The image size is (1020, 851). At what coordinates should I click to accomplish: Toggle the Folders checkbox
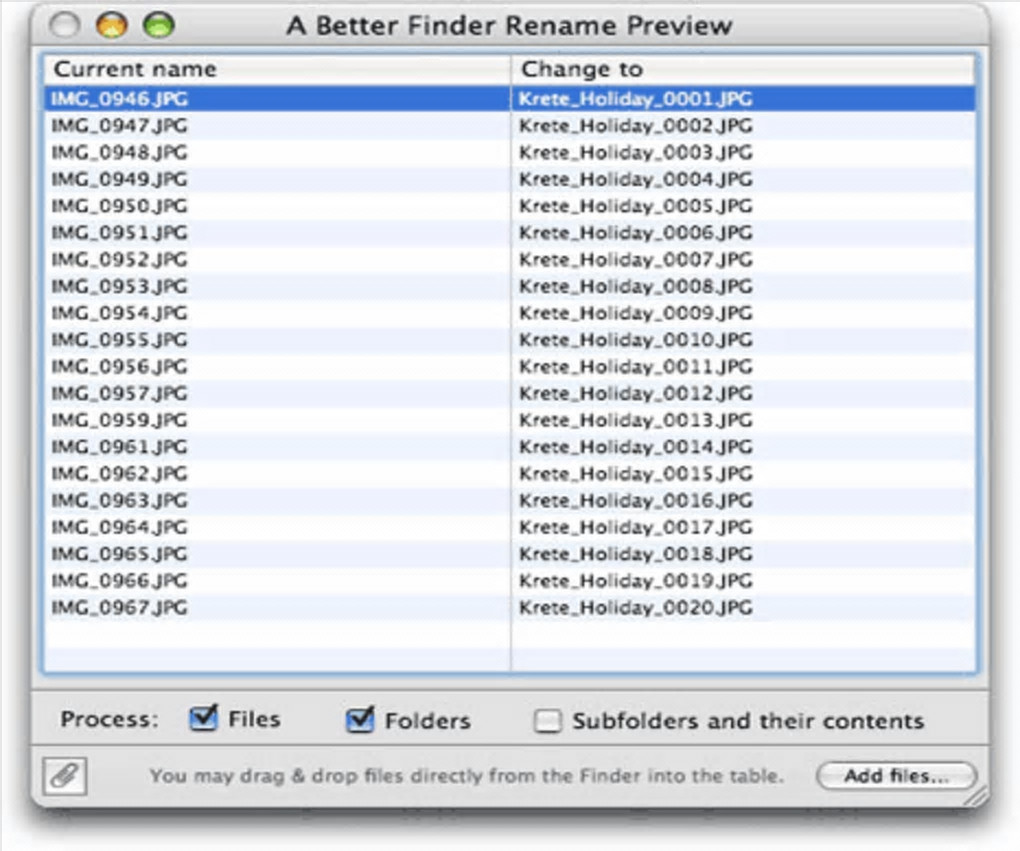360,720
